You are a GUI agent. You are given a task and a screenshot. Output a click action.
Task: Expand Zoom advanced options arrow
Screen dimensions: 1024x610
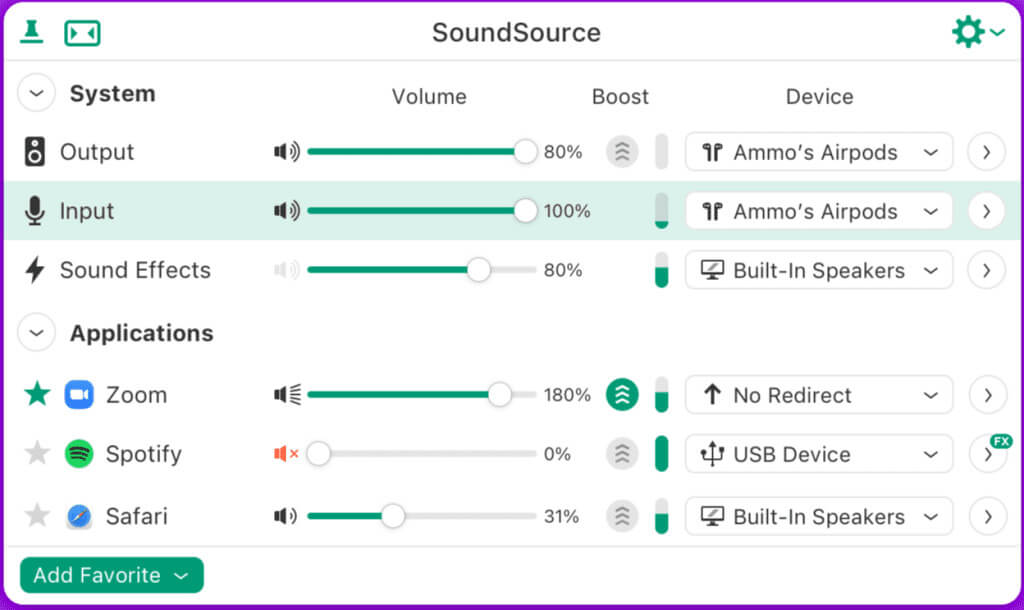[986, 394]
